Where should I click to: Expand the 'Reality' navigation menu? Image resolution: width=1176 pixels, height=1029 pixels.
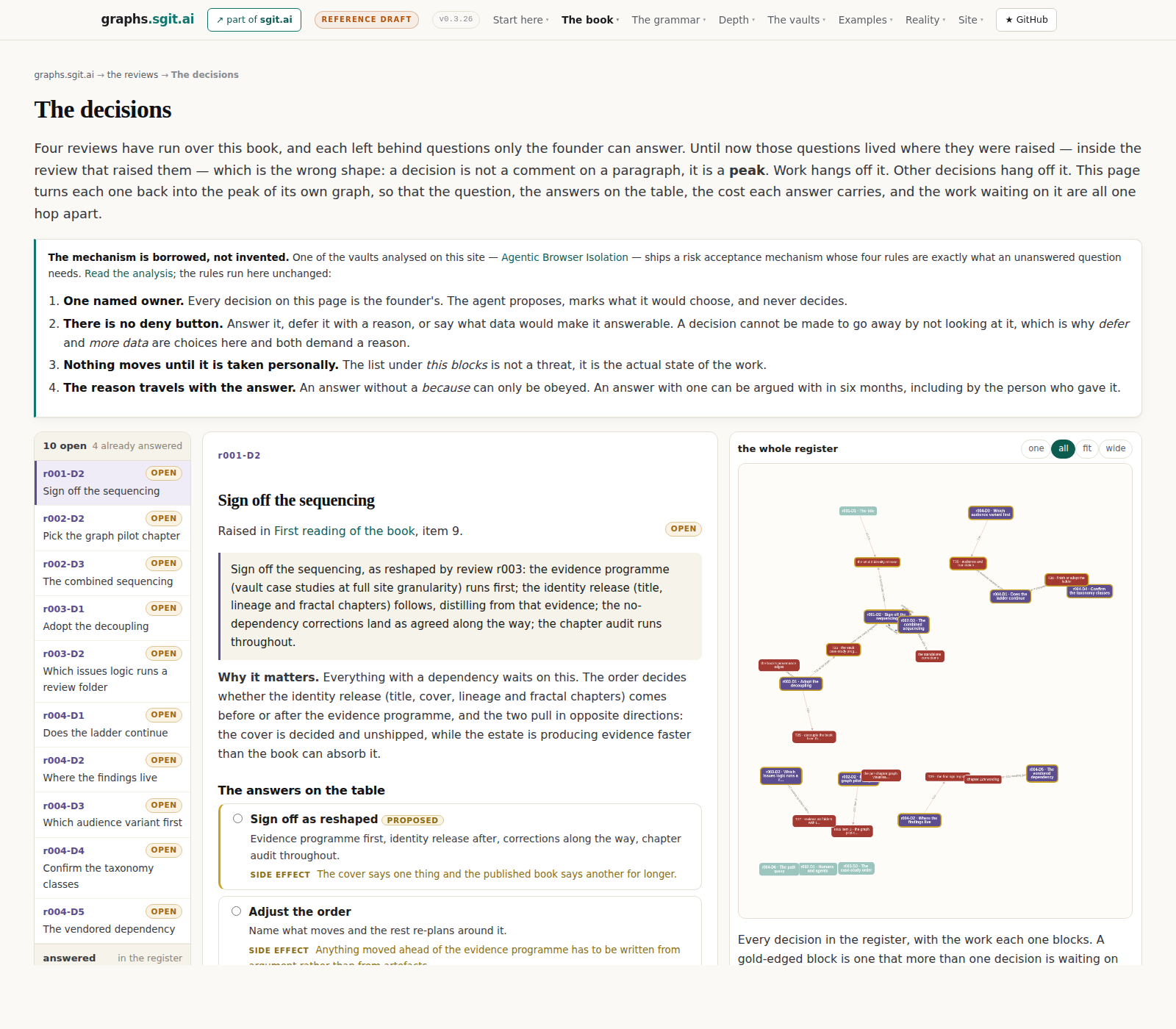(925, 20)
